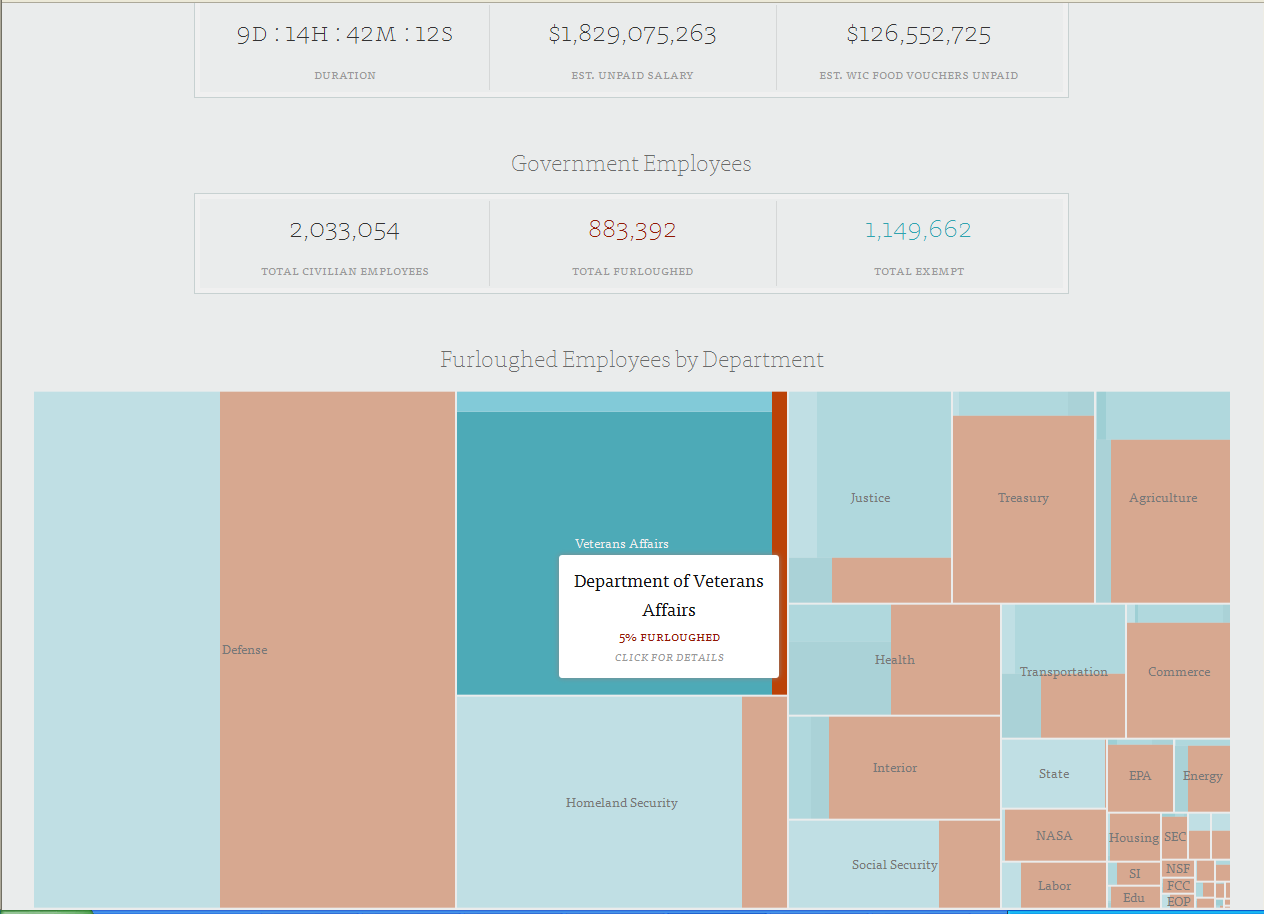Click the Housing tile in treemap
The image size is (1264, 914).
(1133, 838)
